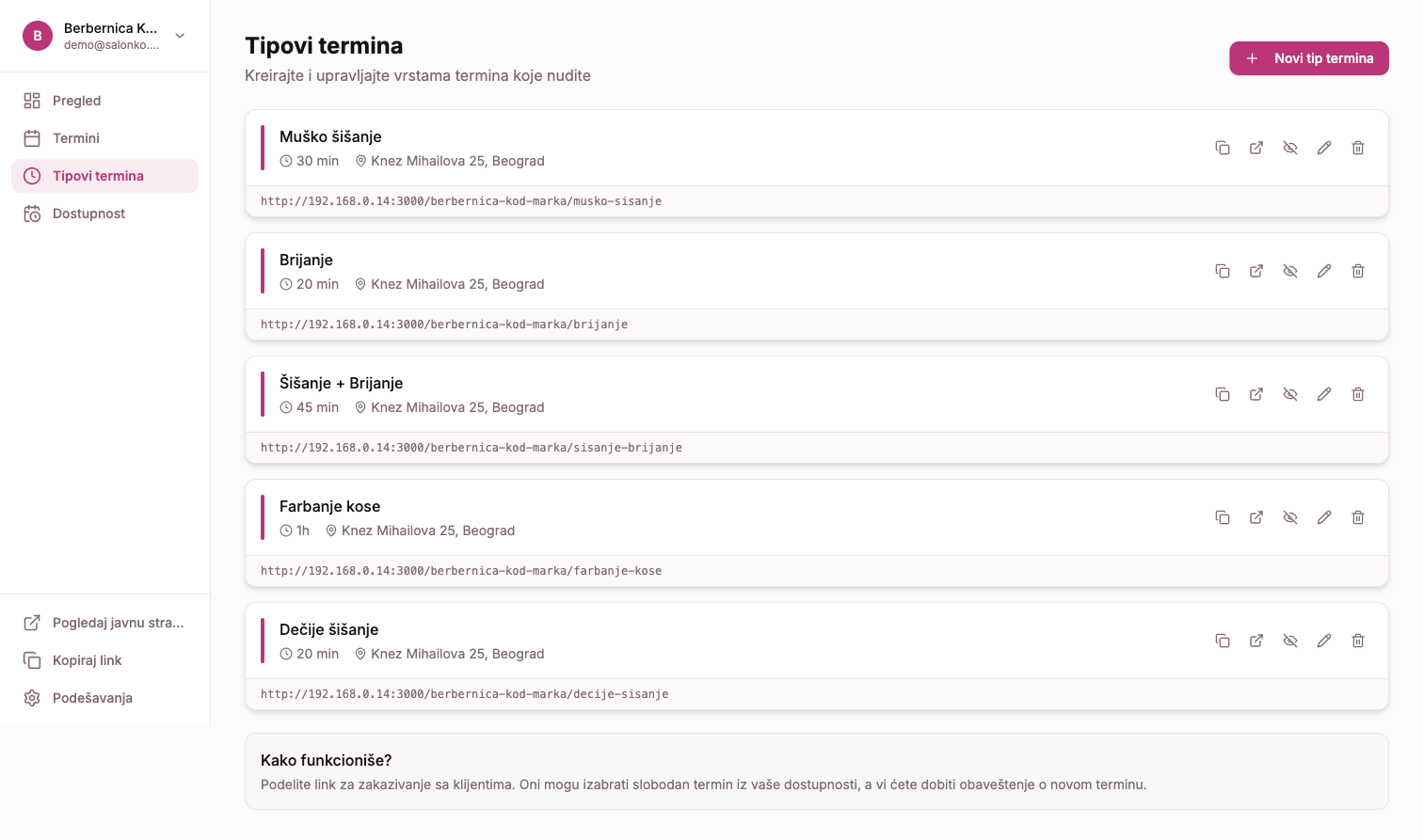Open Dečije šišanje page externally

(x=1256, y=641)
